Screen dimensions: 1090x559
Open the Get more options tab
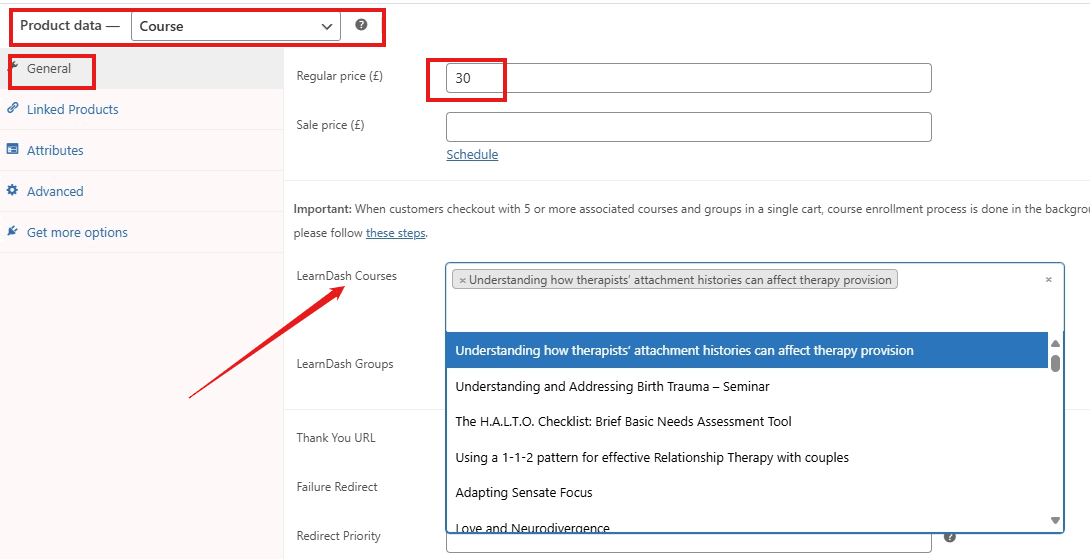142,232
